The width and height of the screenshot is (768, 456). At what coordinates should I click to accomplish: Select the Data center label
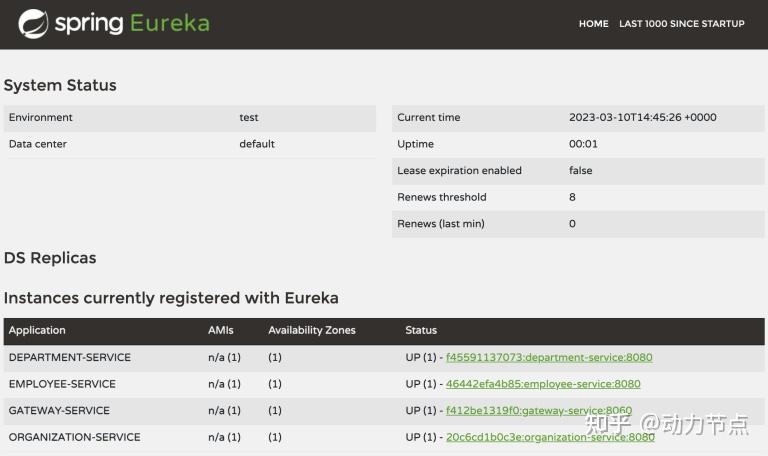38,144
